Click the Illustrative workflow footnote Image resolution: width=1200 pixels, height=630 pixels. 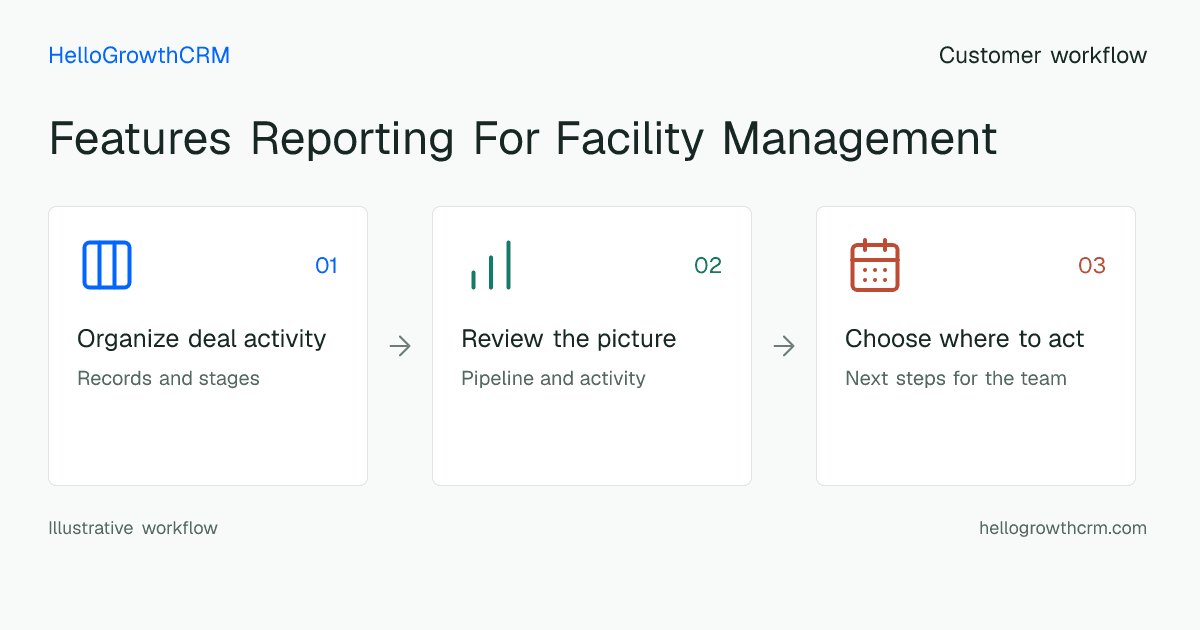click(133, 528)
